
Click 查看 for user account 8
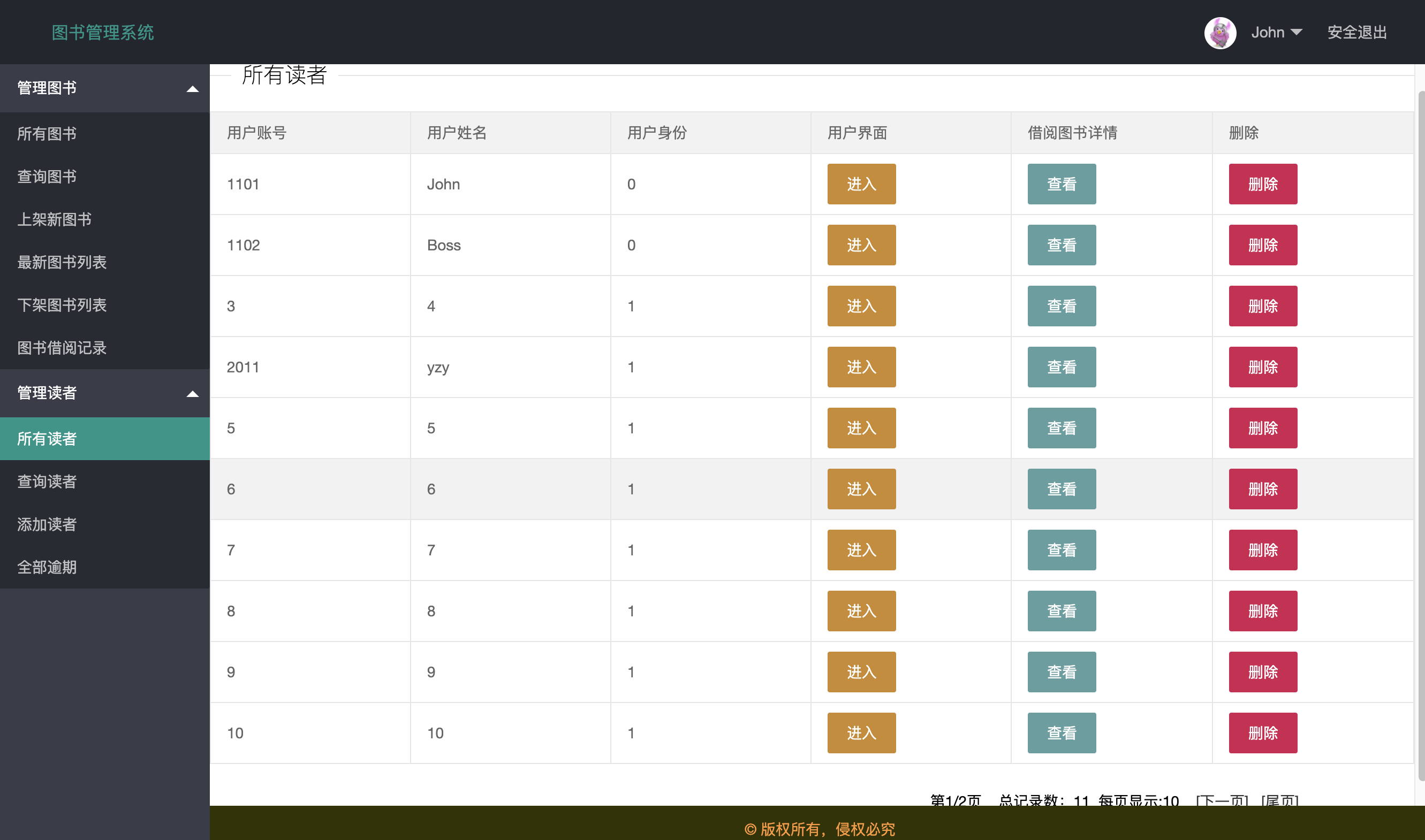tap(1062, 612)
